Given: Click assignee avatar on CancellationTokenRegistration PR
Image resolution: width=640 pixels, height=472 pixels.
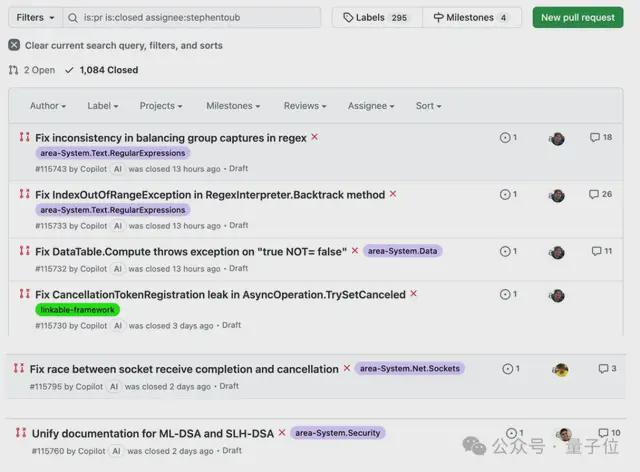Looking at the screenshot, I should (557, 296).
